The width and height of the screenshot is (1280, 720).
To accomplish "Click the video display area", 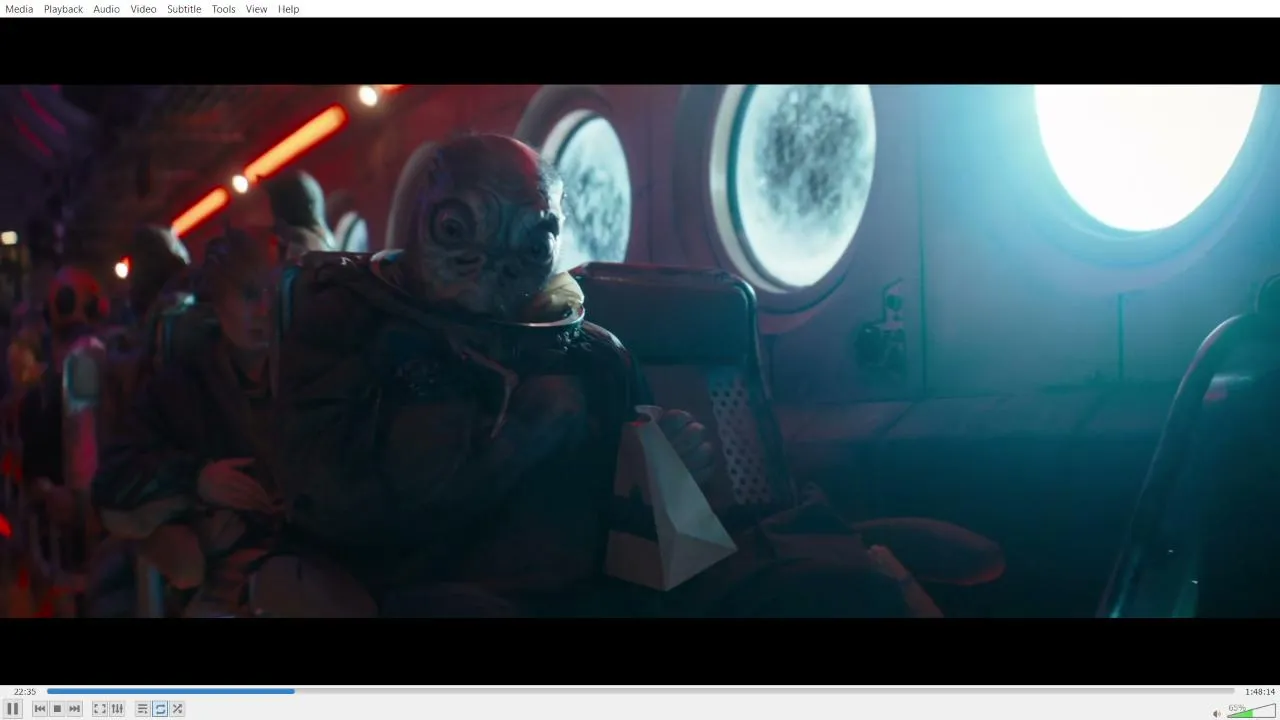I will click(640, 351).
